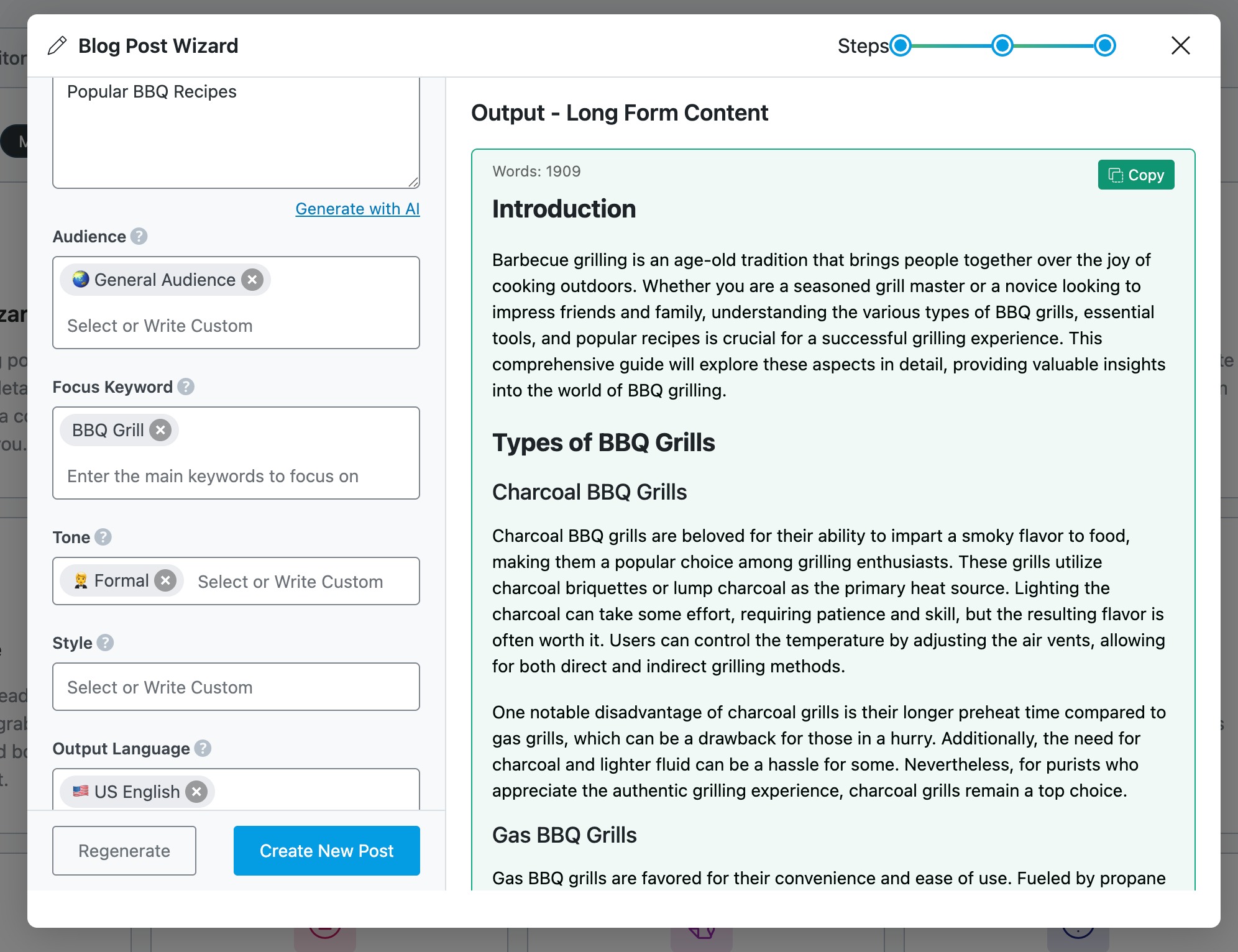The image size is (1238, 952).
Task: Remove the US English language tag
Action: [x=196, y=791]
